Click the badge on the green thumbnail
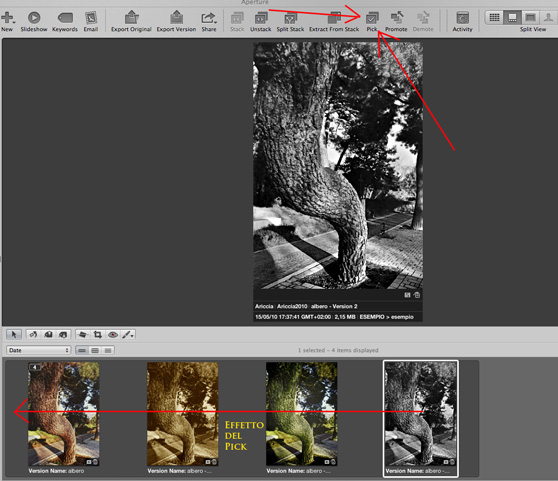The height and width of the screenshot is (481, 558). (330, 462)
